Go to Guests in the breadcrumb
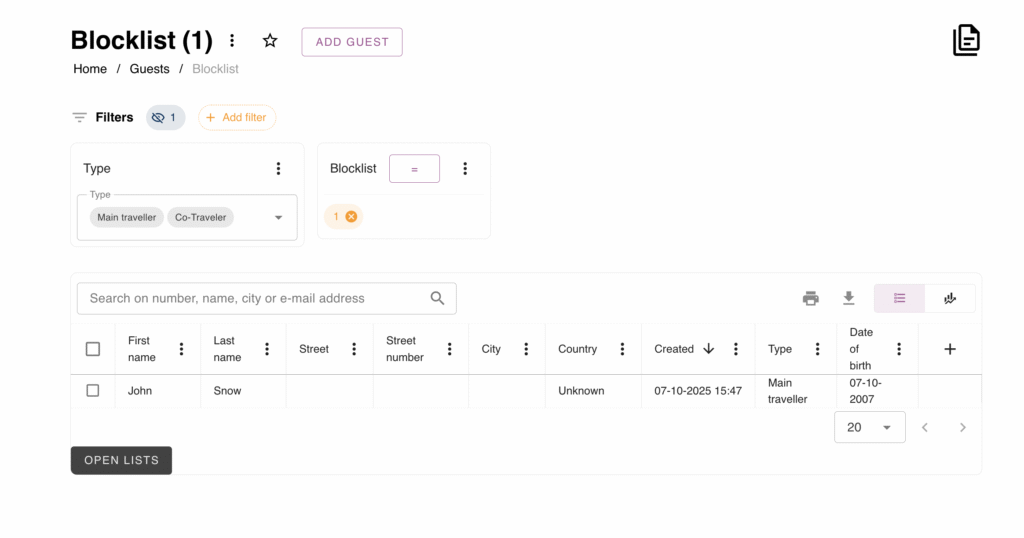Screen dimensions: 1024x538 (x=149, y=69)
